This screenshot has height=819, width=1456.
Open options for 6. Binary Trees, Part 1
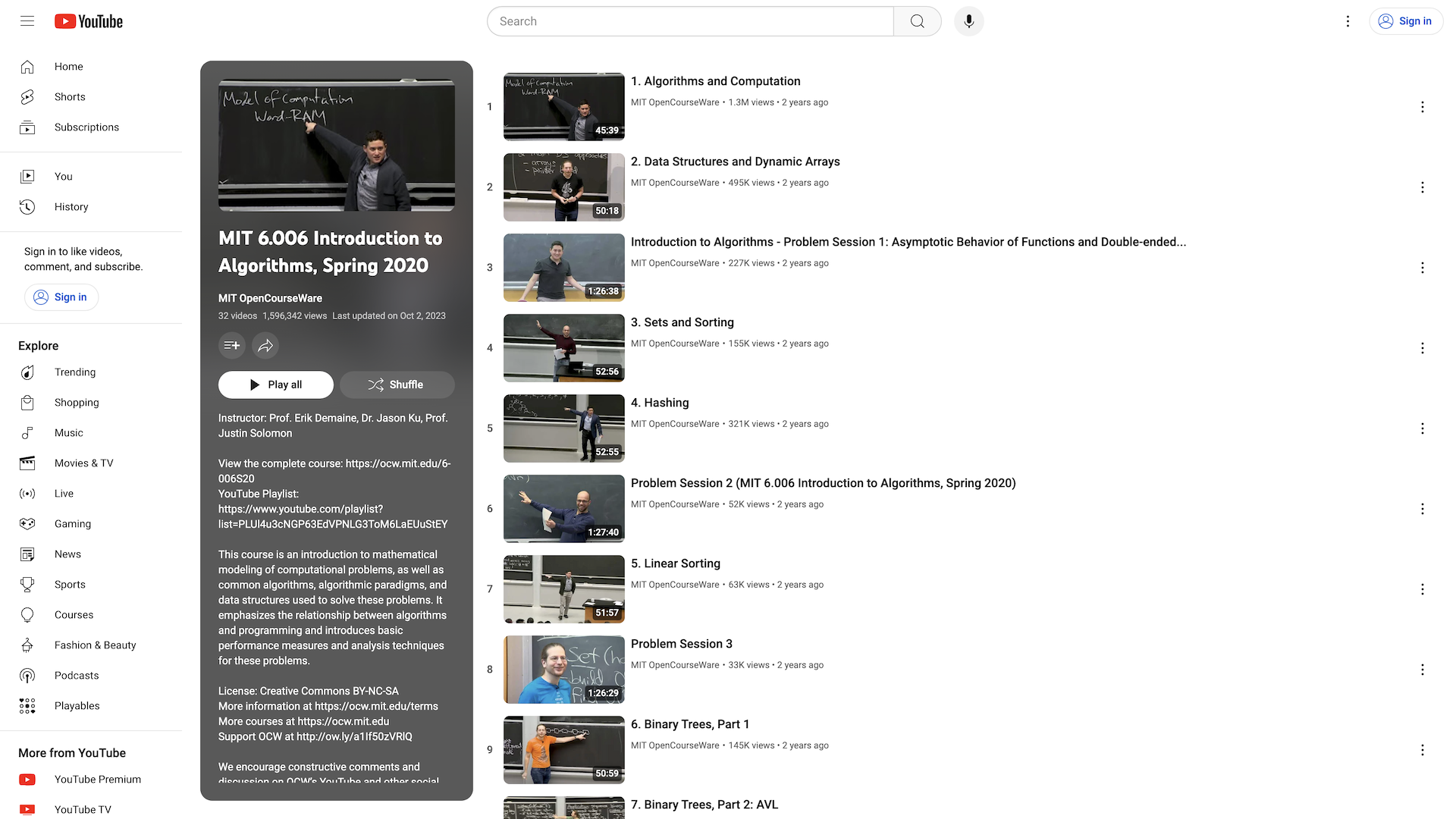pos(1423,750)
